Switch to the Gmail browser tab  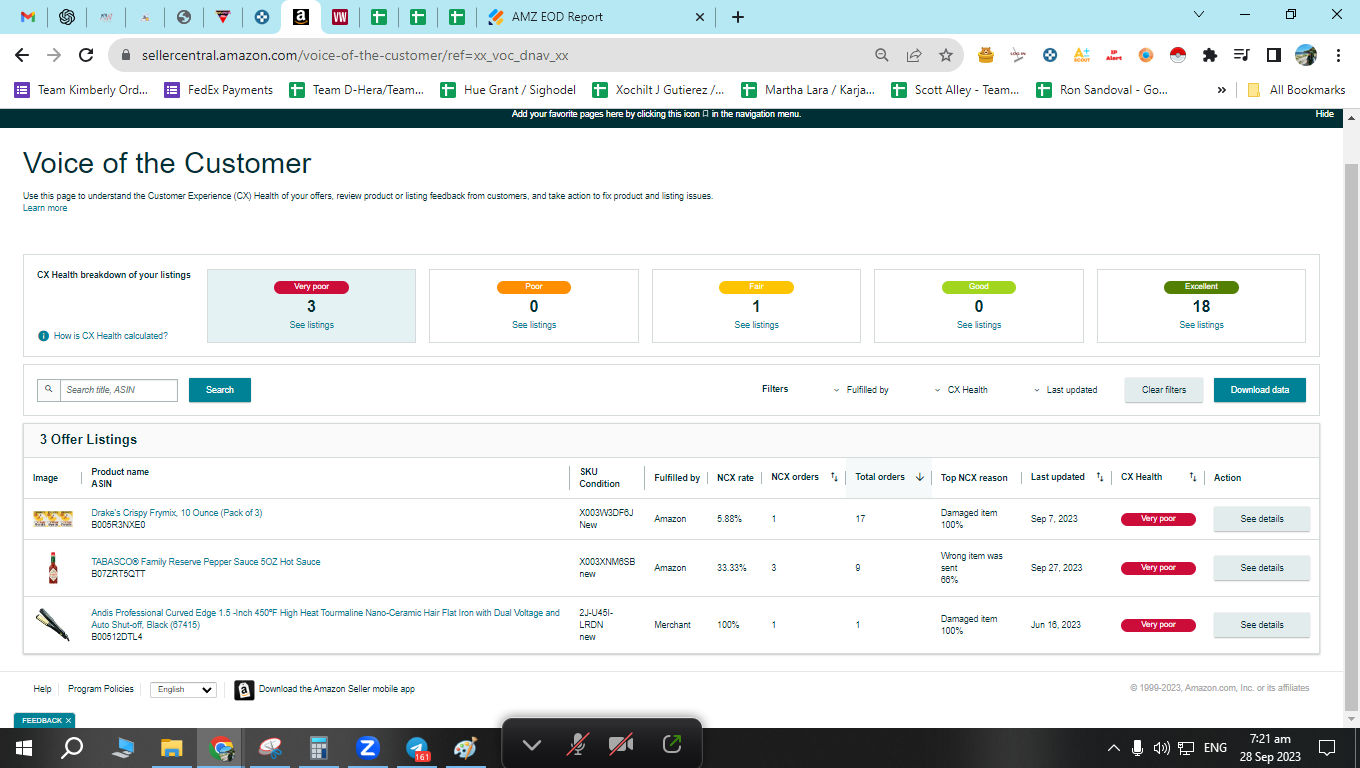click(x=28, y=17)
